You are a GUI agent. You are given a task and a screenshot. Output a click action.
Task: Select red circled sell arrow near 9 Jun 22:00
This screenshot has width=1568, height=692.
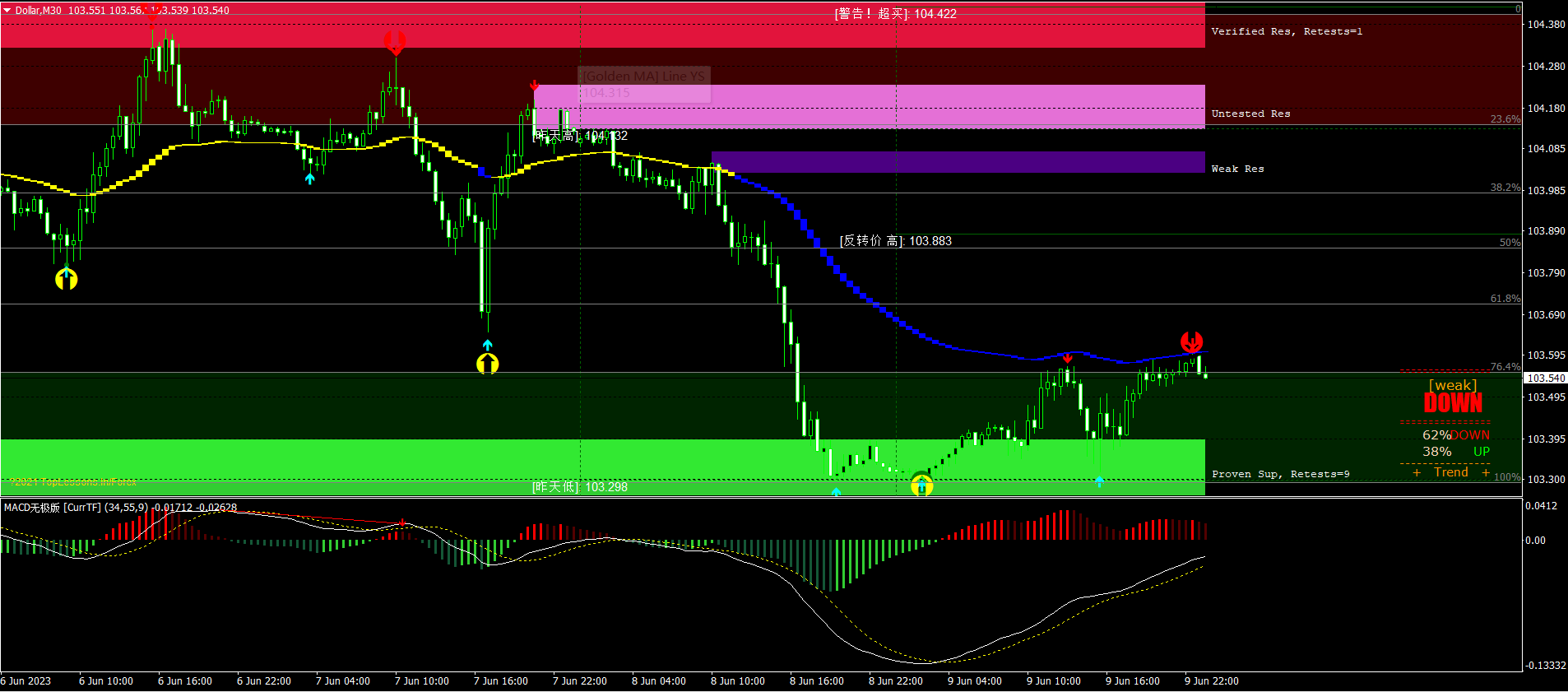[x=1191, y=341]
